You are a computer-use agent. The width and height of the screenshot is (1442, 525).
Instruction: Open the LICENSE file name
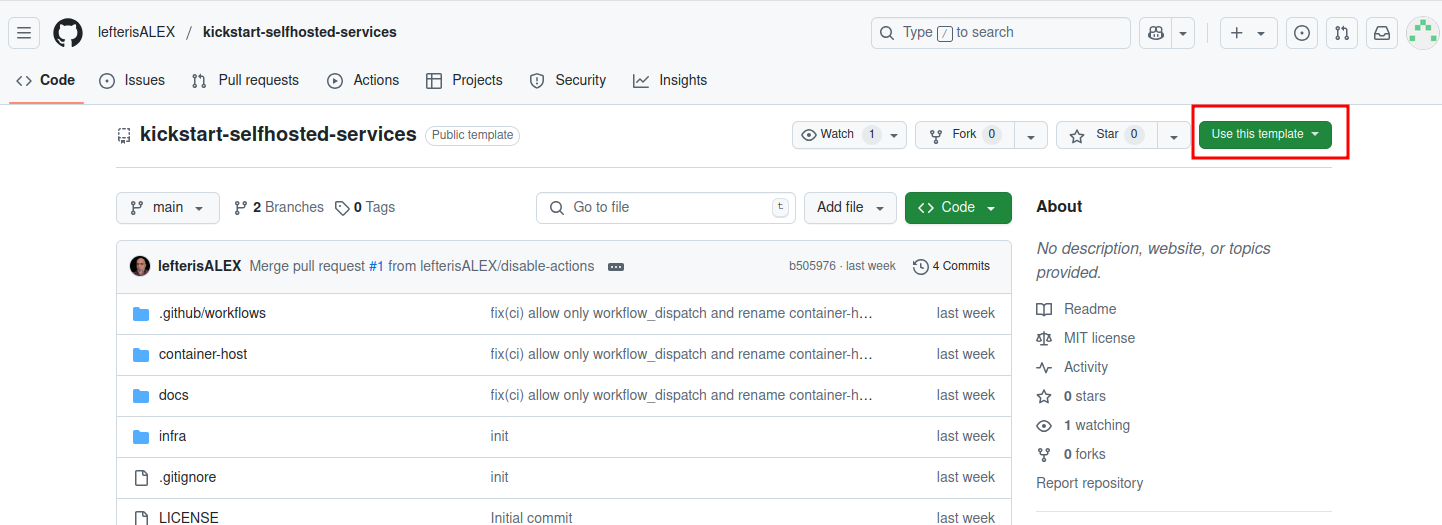[x=189, y=518]
